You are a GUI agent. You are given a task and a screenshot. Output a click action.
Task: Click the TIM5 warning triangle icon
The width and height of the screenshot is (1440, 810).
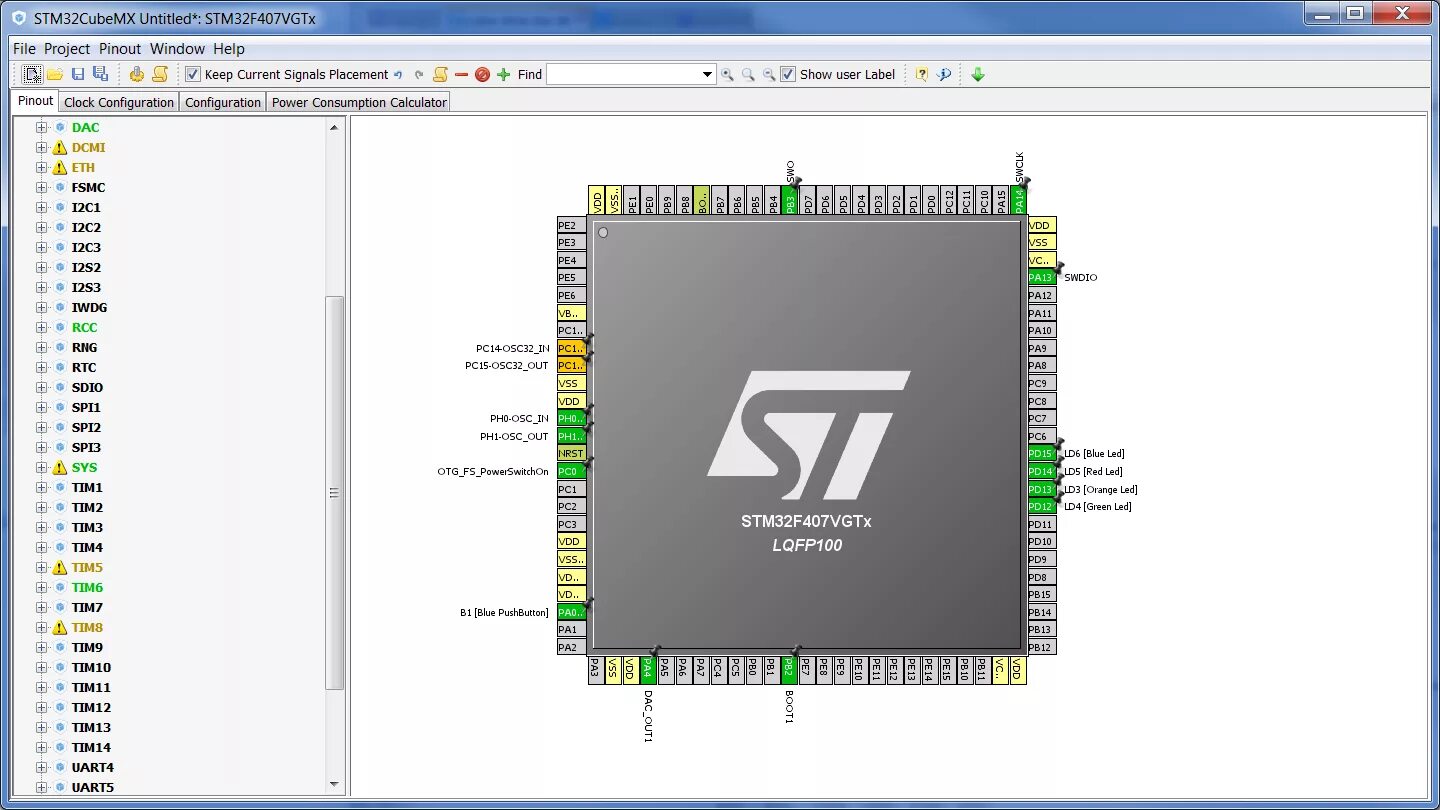(x=59, y=568)
